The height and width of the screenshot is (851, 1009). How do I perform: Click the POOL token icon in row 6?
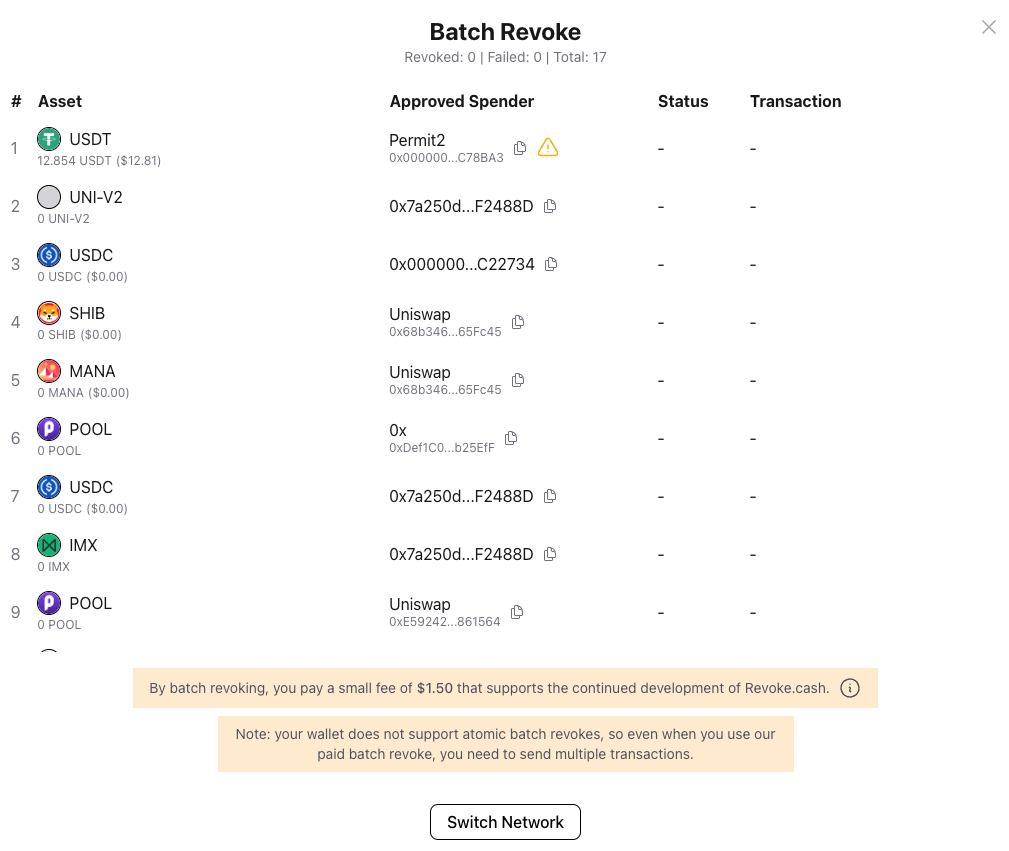49,429
